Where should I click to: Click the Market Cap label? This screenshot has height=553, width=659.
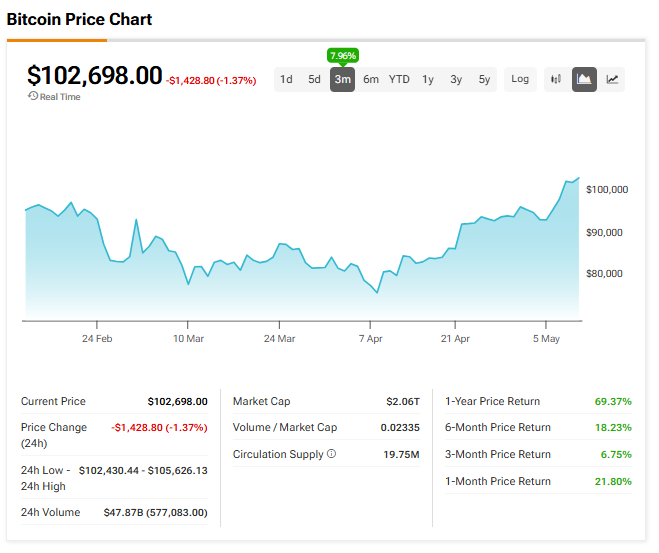click(x=261, y=401)
